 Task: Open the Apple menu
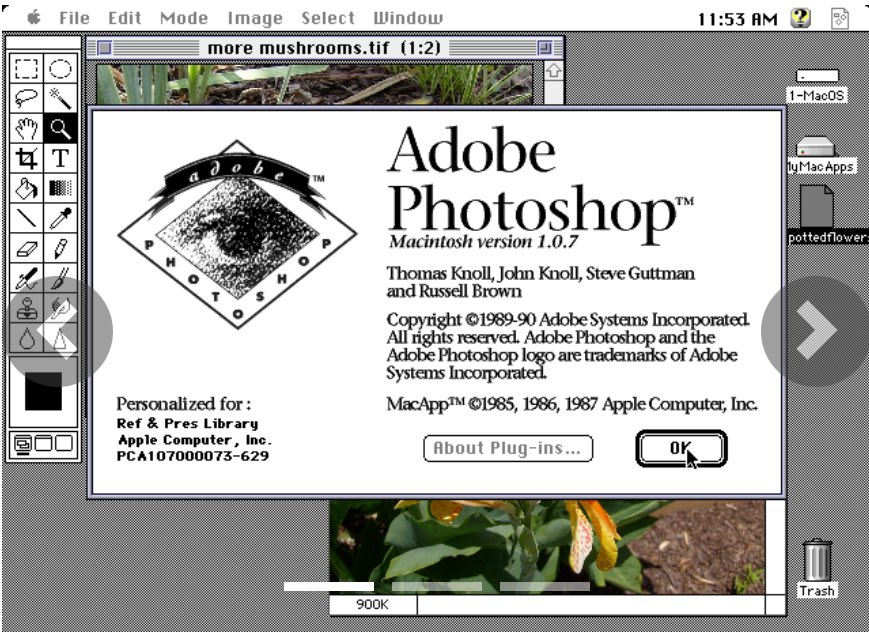point(34,18)
